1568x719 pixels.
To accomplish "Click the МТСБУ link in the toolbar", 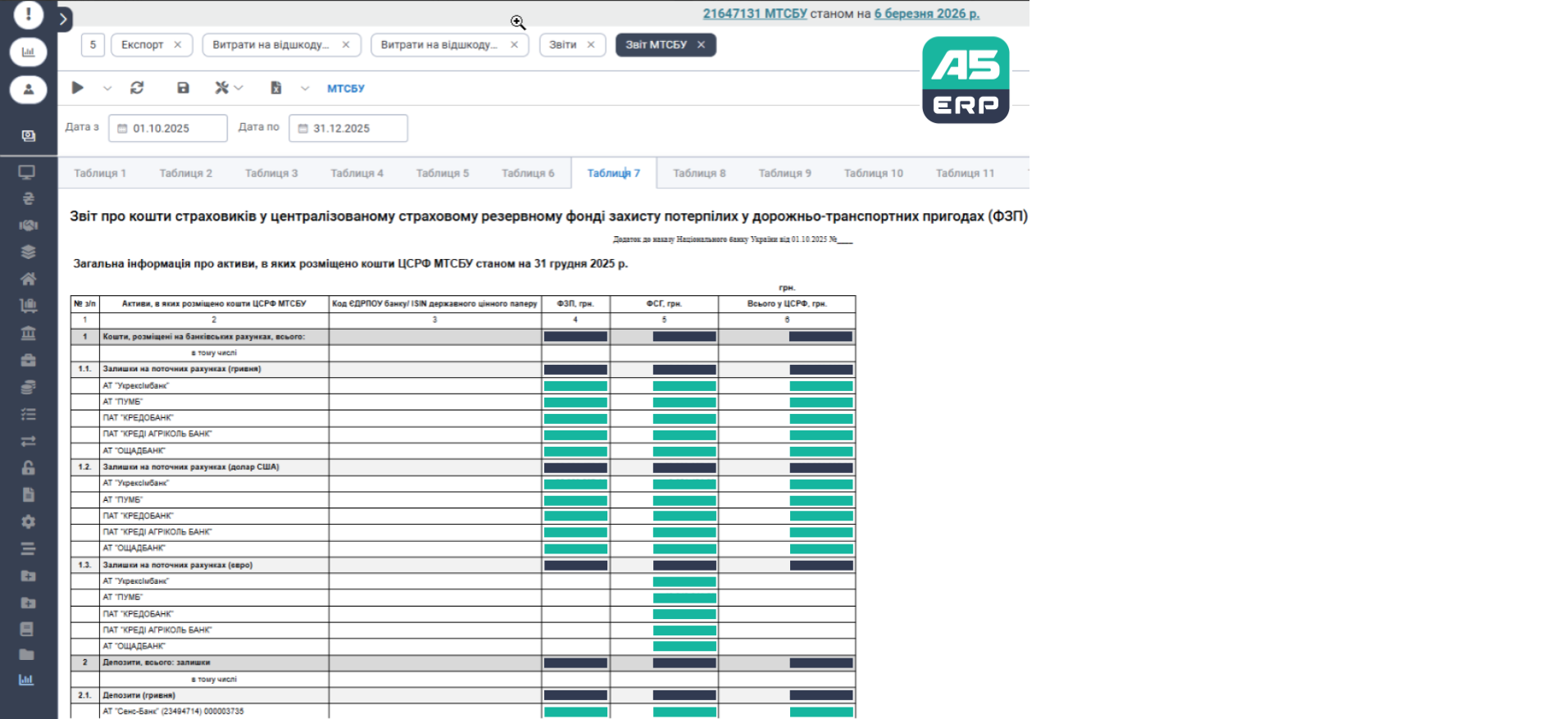I will point(345,89).
